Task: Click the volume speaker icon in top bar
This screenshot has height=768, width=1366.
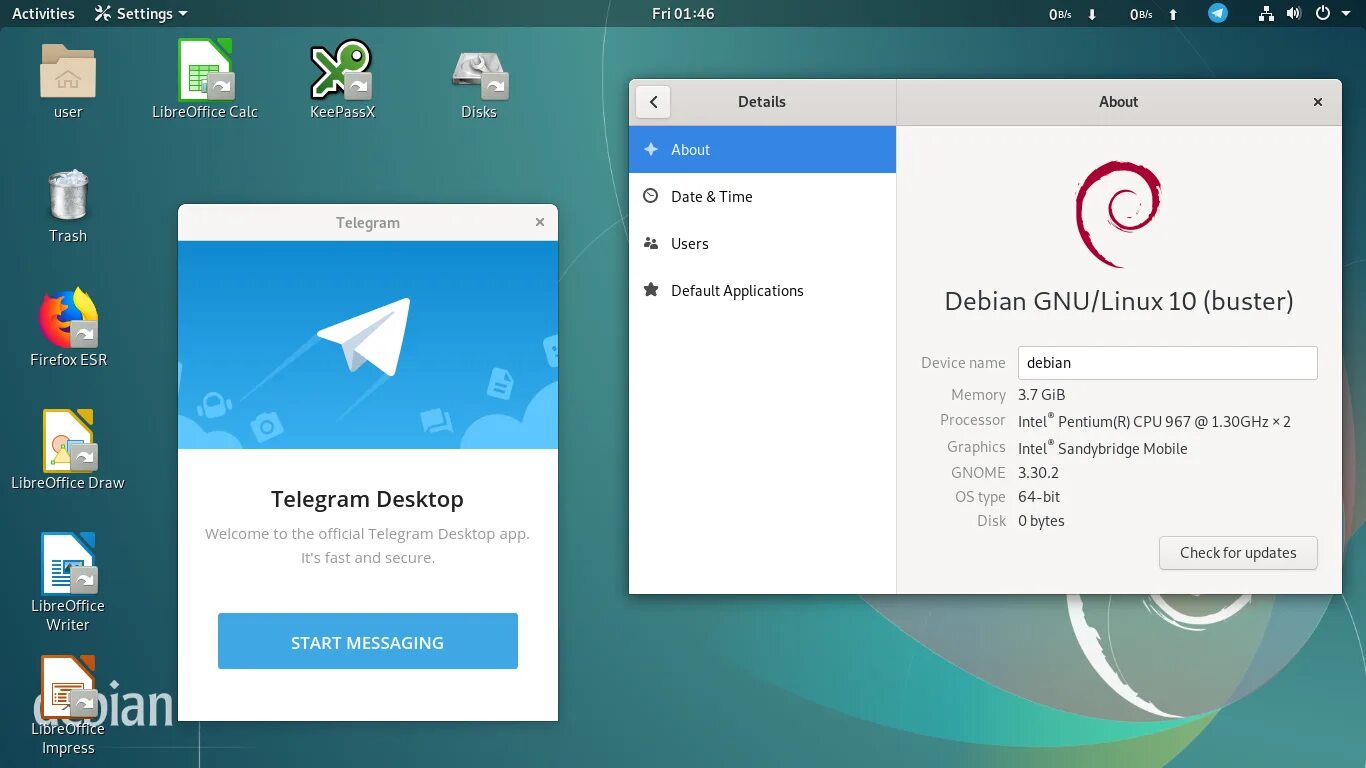Action: coord(1293,13)
